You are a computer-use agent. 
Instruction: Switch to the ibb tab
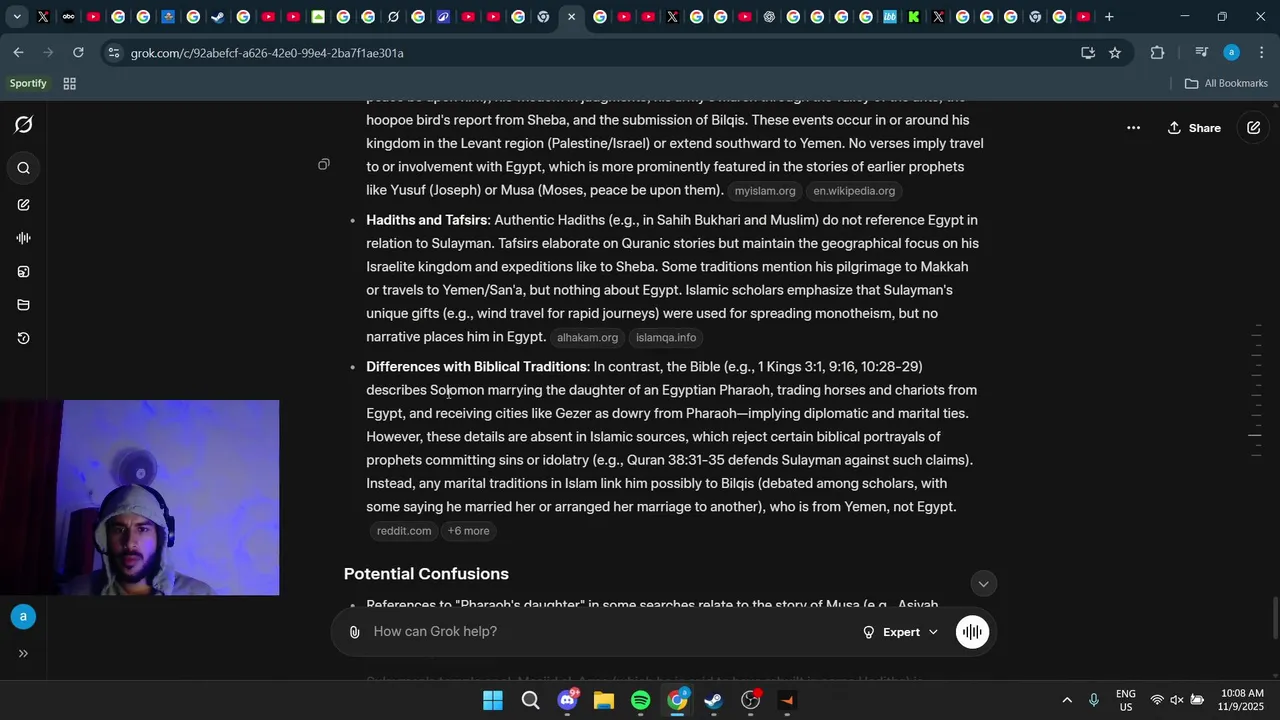coord(889,17)
